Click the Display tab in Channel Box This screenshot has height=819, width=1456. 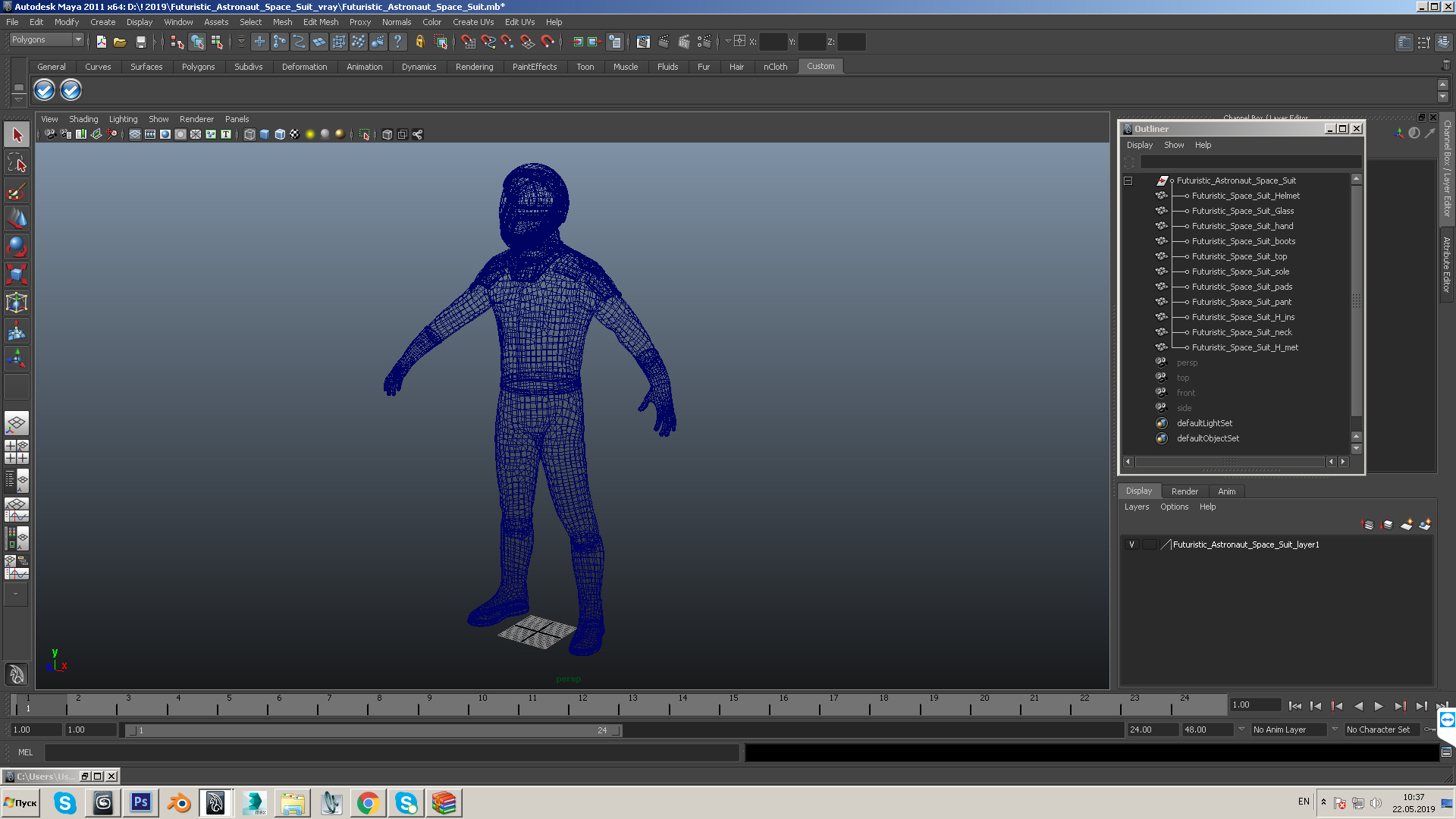point(1138,491)
